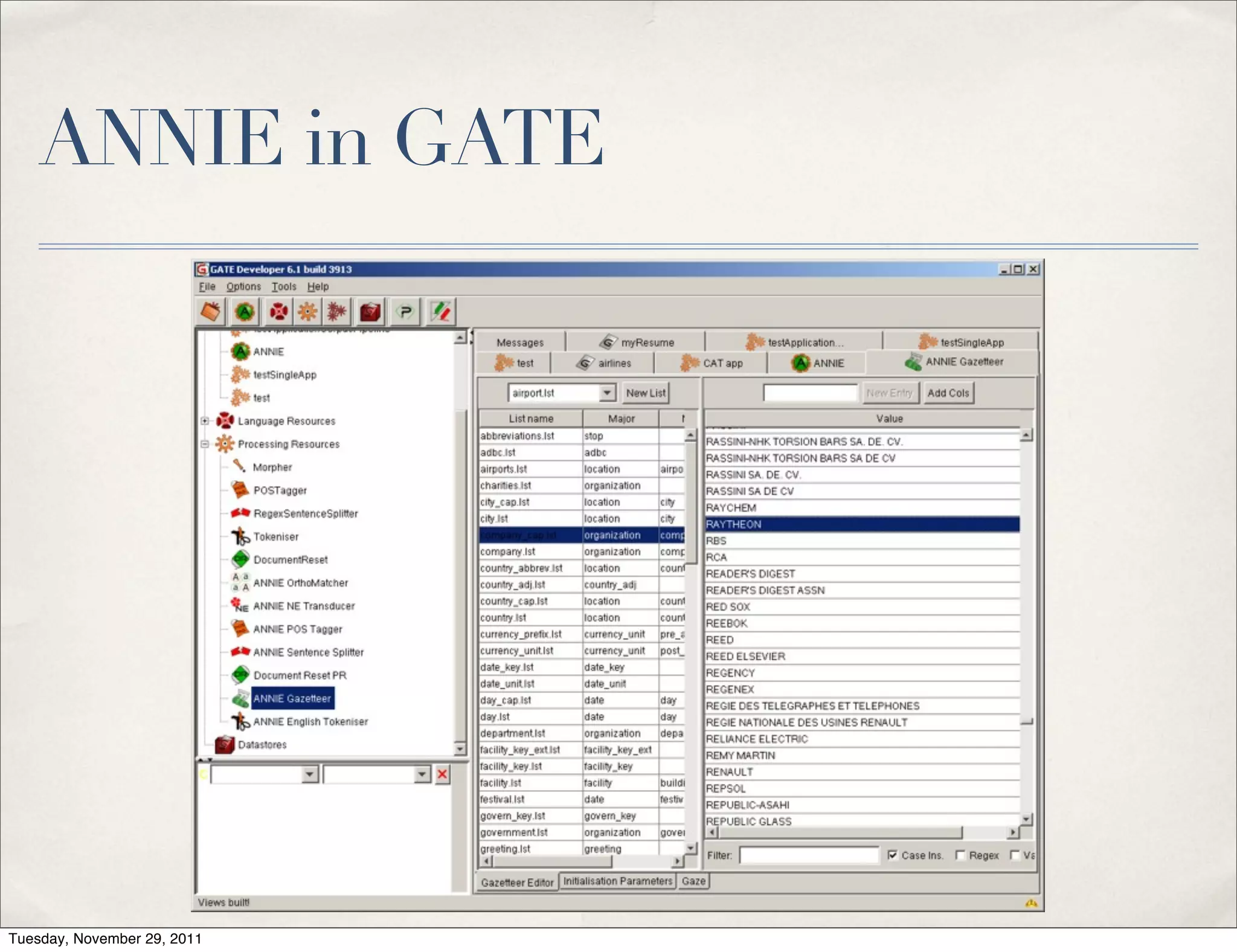Viewport: 1237px width, 952px height.
Task: Click the orange gear processing resource icon
Action: click(307, 312)
